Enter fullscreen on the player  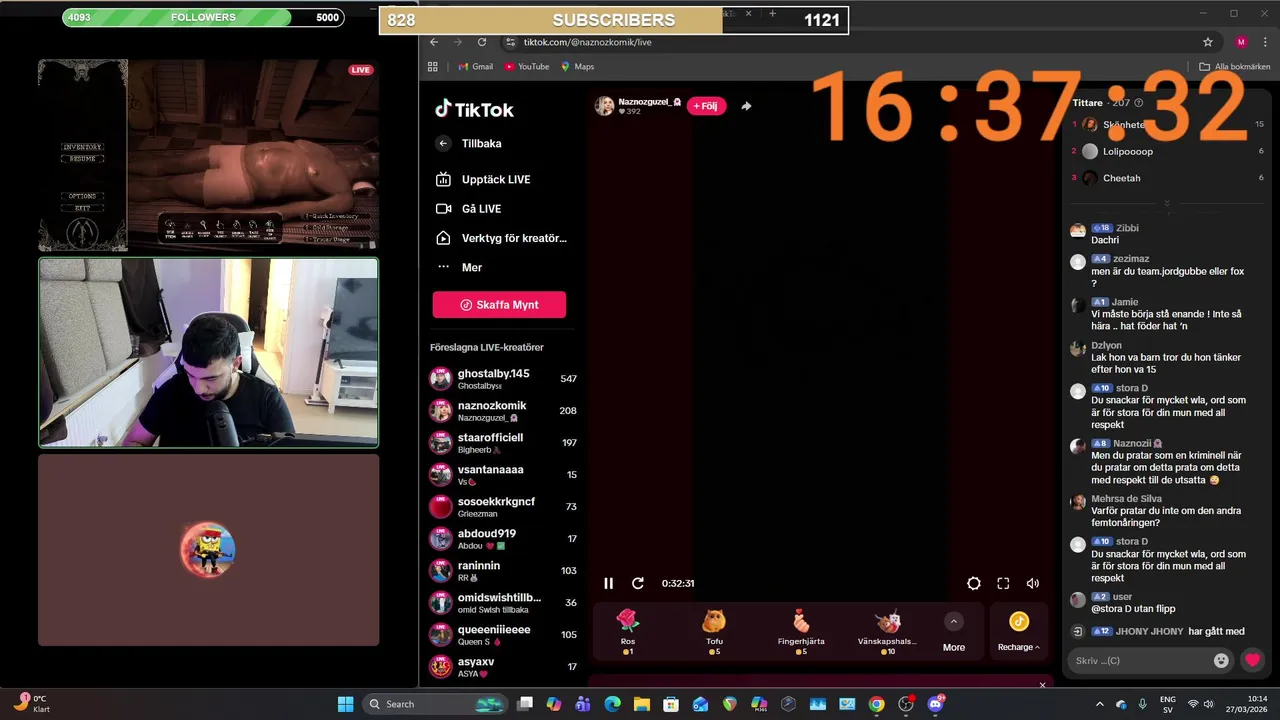(1003, 583)
